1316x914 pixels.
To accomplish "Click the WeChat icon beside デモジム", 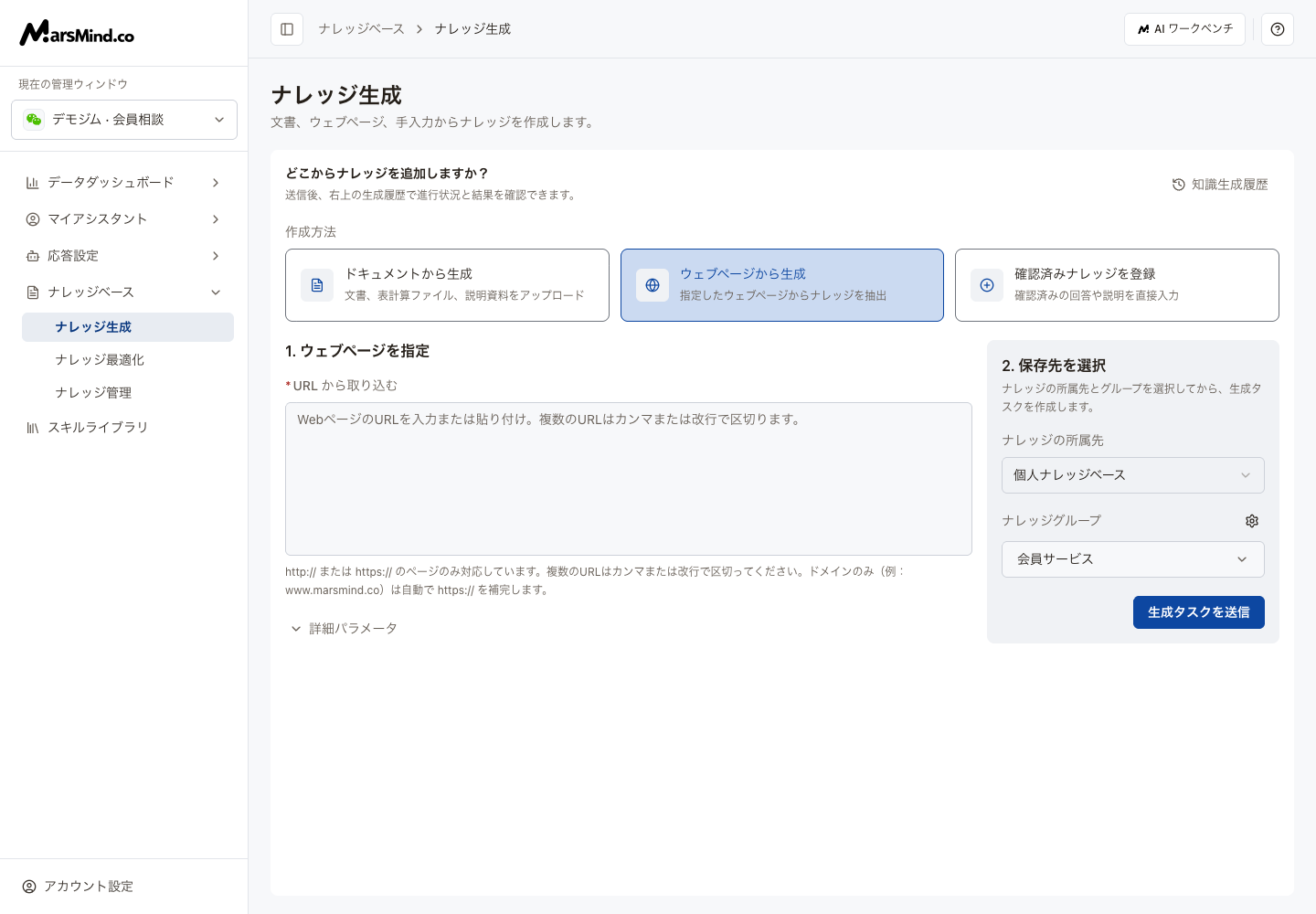I will 34,120.
